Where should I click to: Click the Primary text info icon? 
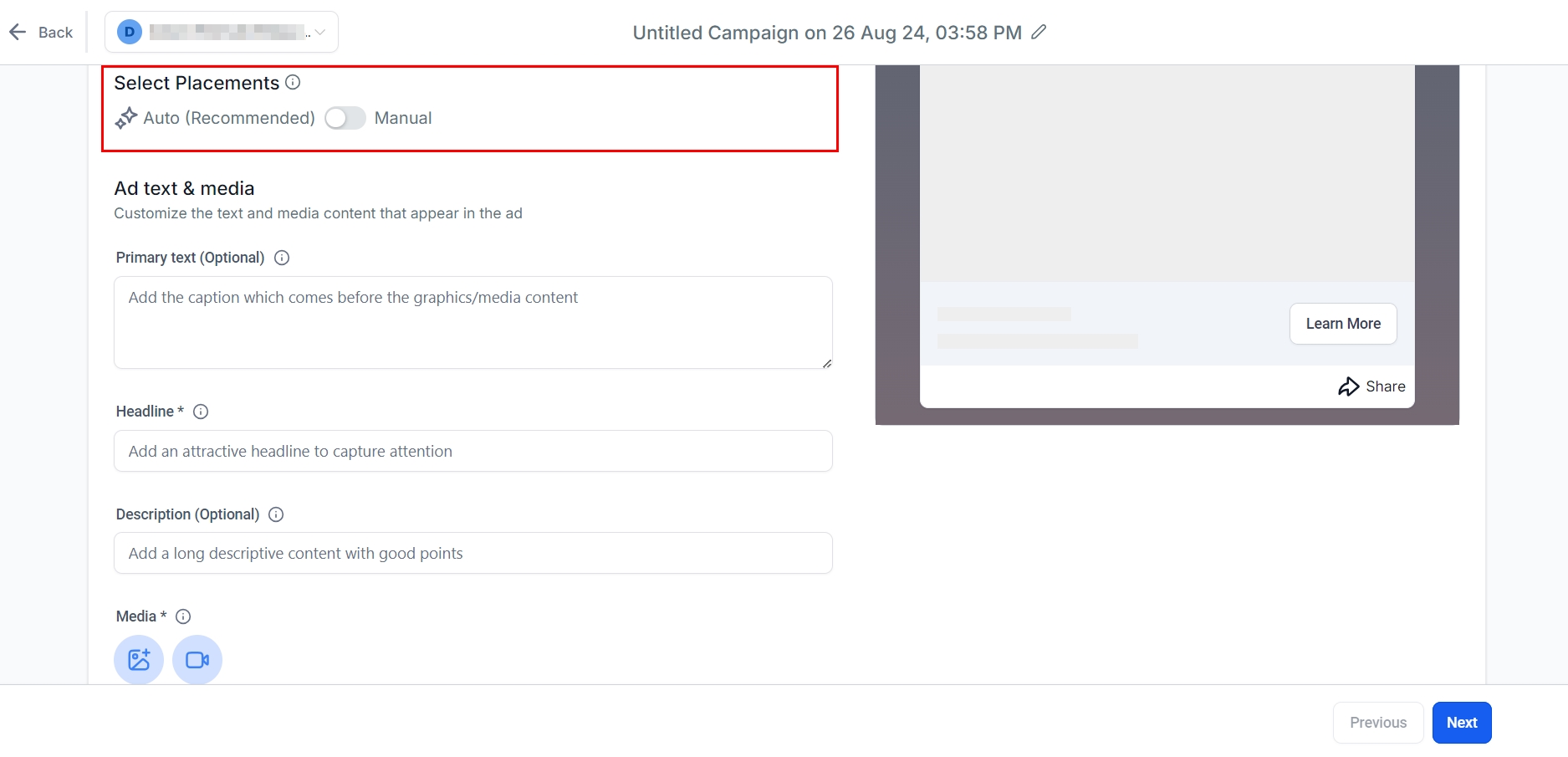tap(282, 258)
